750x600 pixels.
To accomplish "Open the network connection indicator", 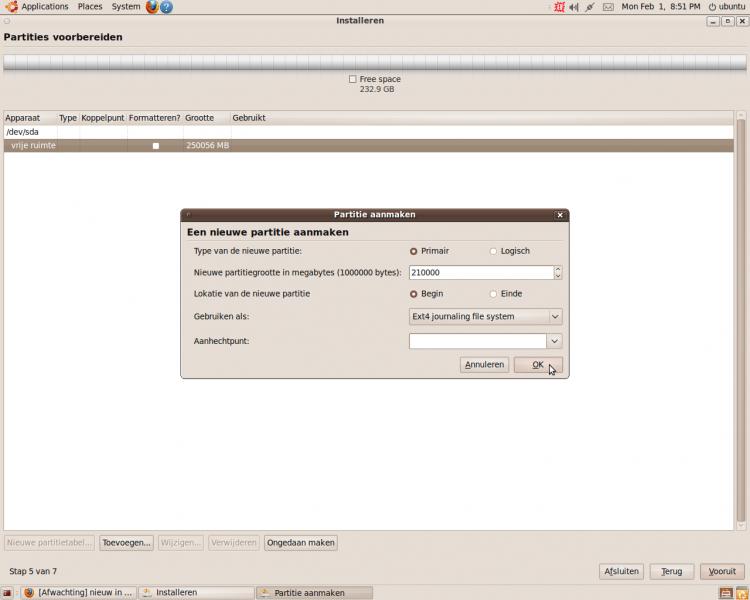I will (x=590, y=7).
